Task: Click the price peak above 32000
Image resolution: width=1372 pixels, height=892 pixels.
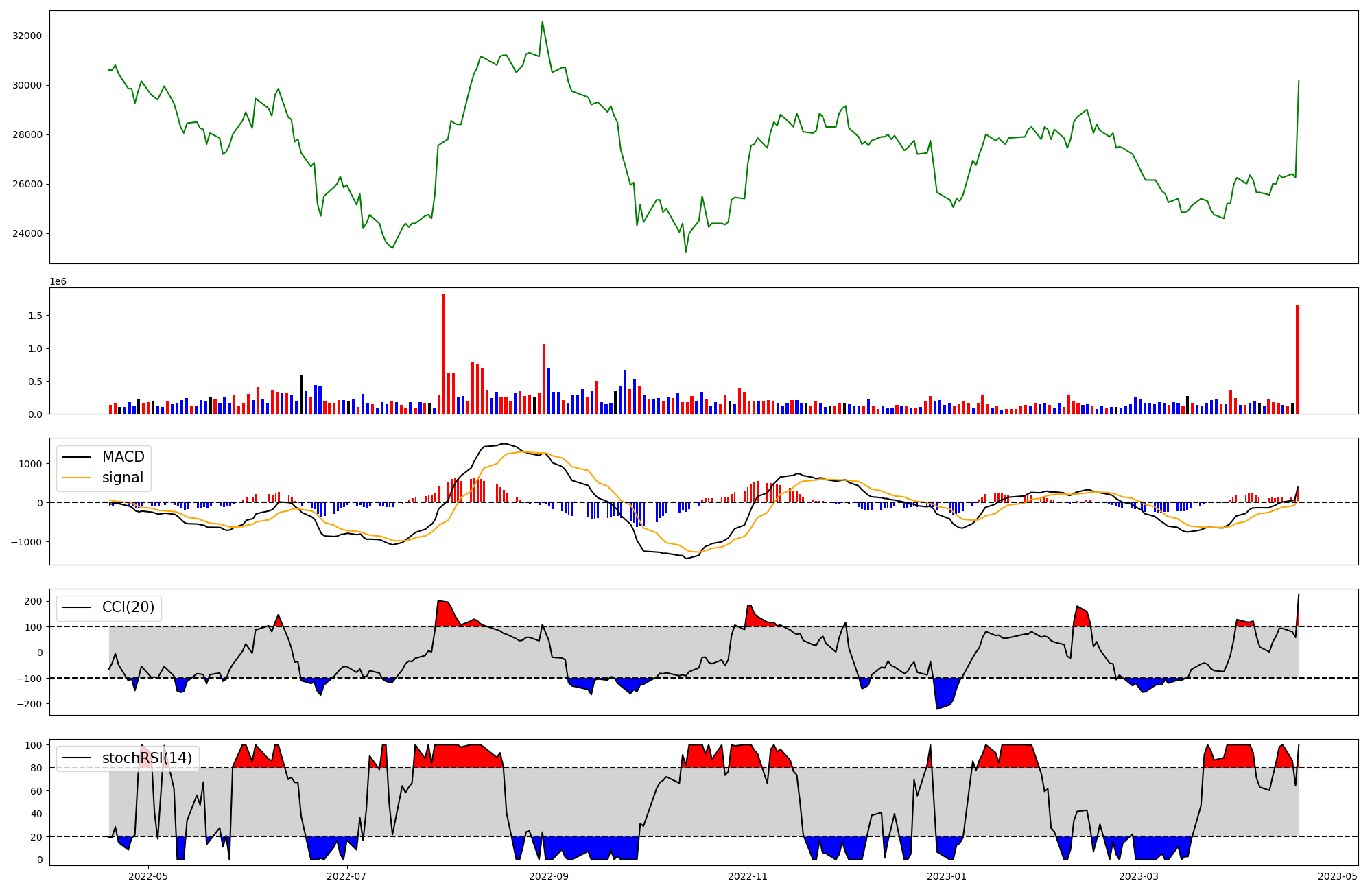Action: click(x=542, y=23)
